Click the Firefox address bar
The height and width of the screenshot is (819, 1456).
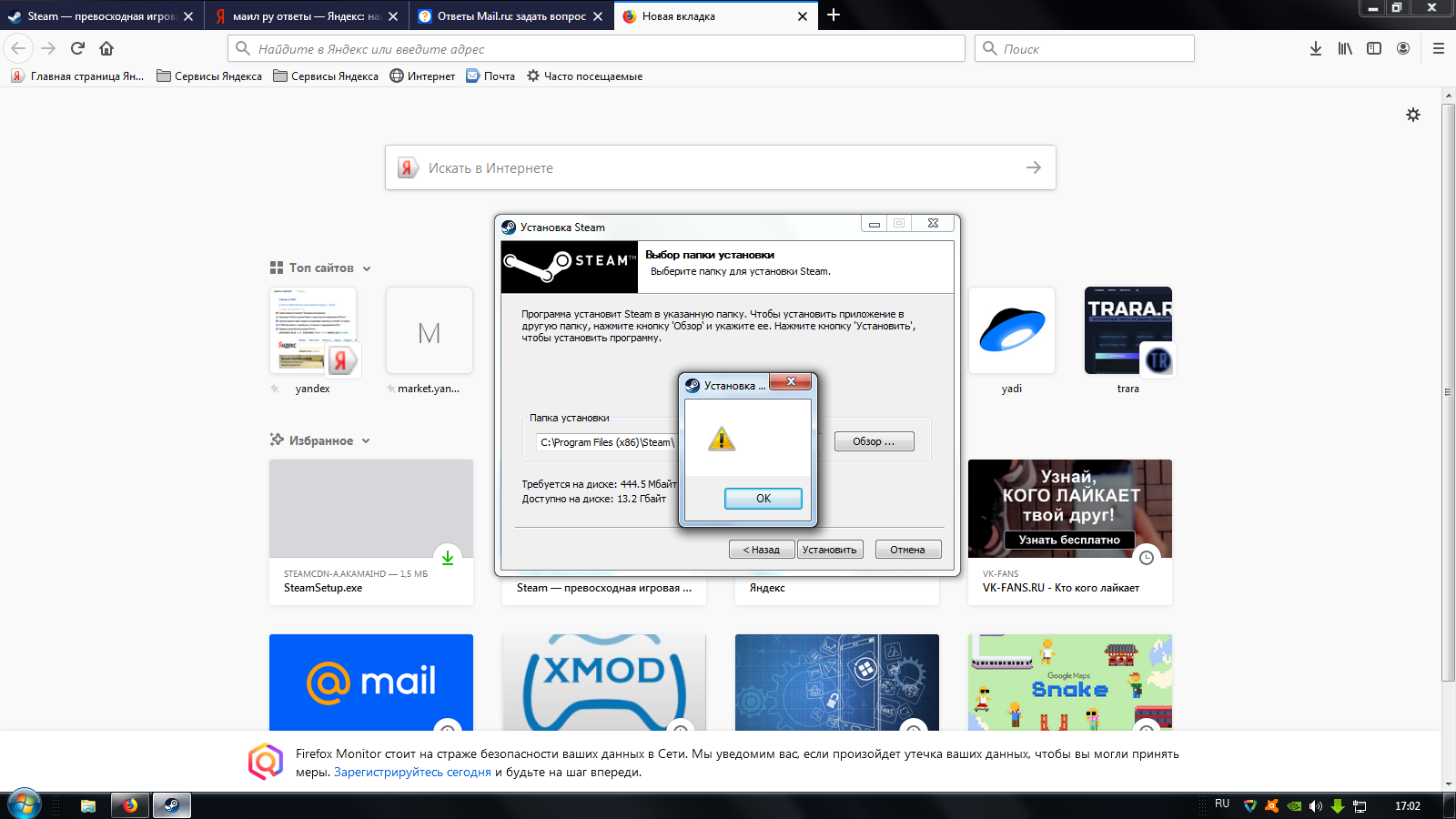[596, 48]
